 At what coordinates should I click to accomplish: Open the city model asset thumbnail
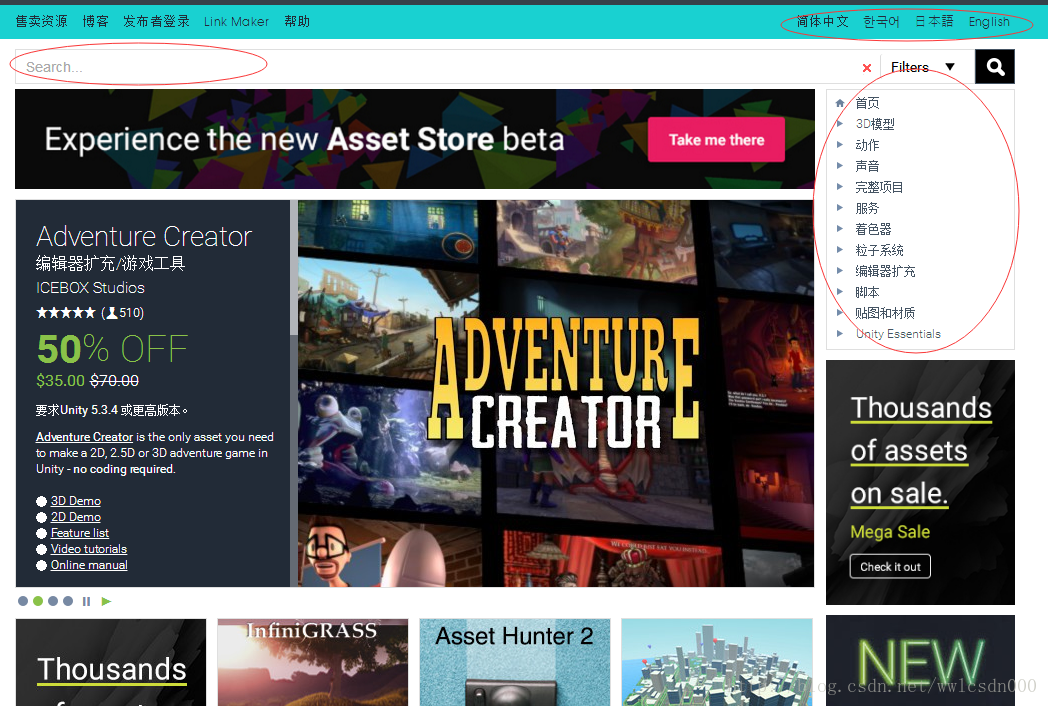[x=716, y=662]
